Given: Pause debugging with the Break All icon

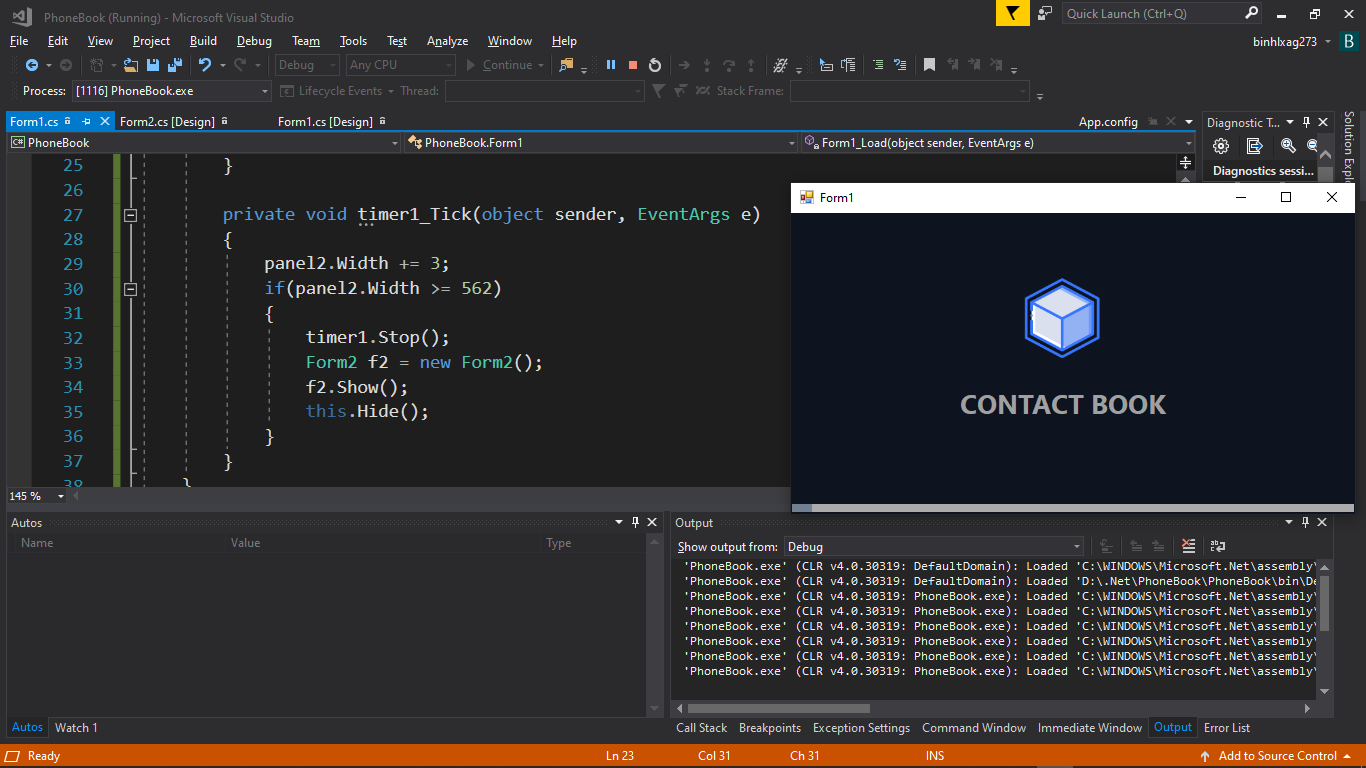Looking at the screenshot, I should pos(611,65).
